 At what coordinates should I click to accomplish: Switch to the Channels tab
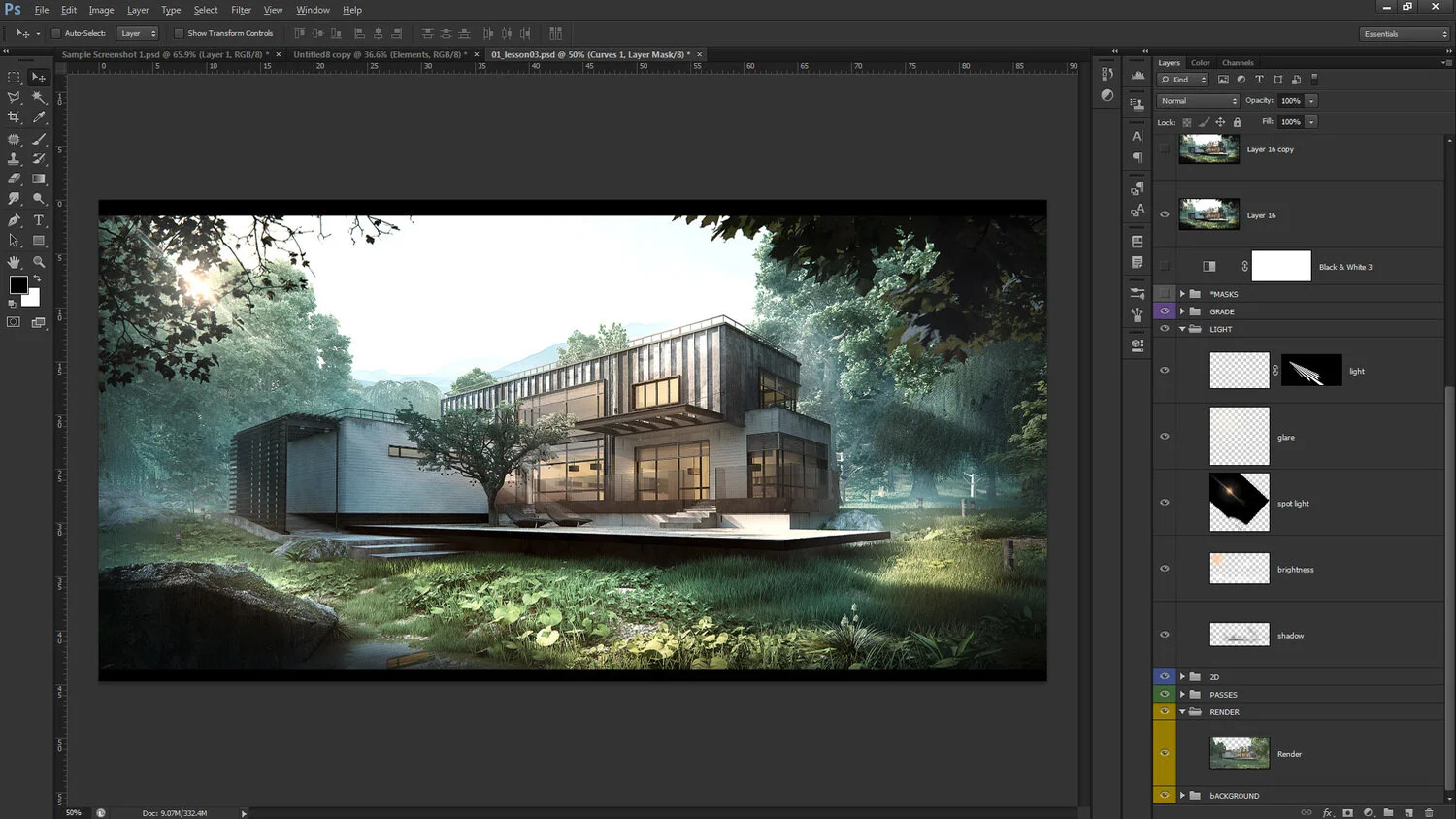click(1238, 63)
